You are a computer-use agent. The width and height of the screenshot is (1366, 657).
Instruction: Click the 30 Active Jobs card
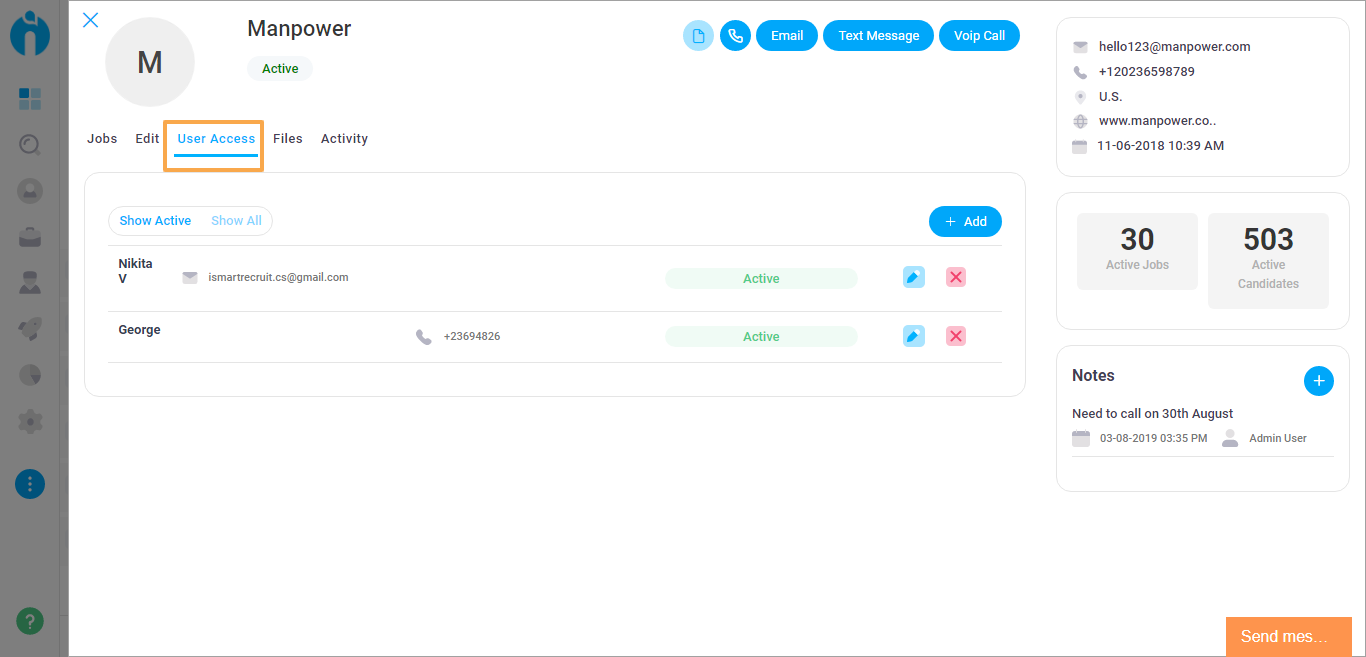[1137, 251]
